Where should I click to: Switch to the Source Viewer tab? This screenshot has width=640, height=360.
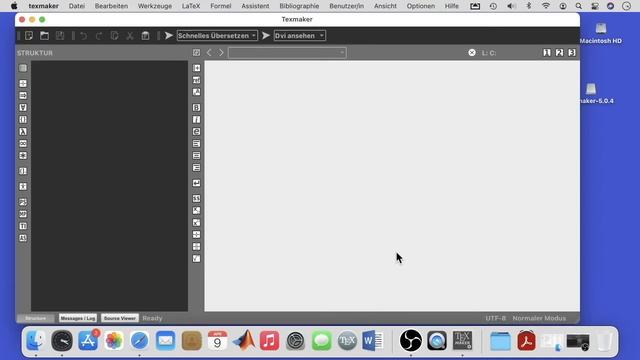(x=120, y=318)
